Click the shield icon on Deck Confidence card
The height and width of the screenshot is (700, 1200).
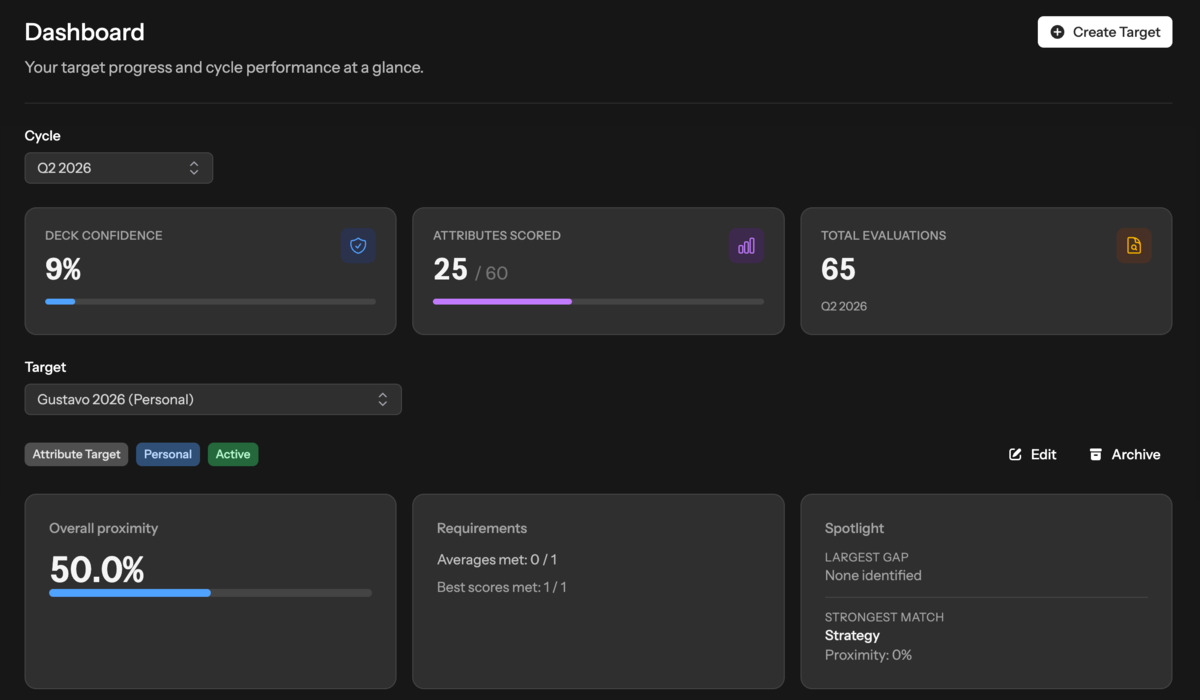[x=358, y=246]
